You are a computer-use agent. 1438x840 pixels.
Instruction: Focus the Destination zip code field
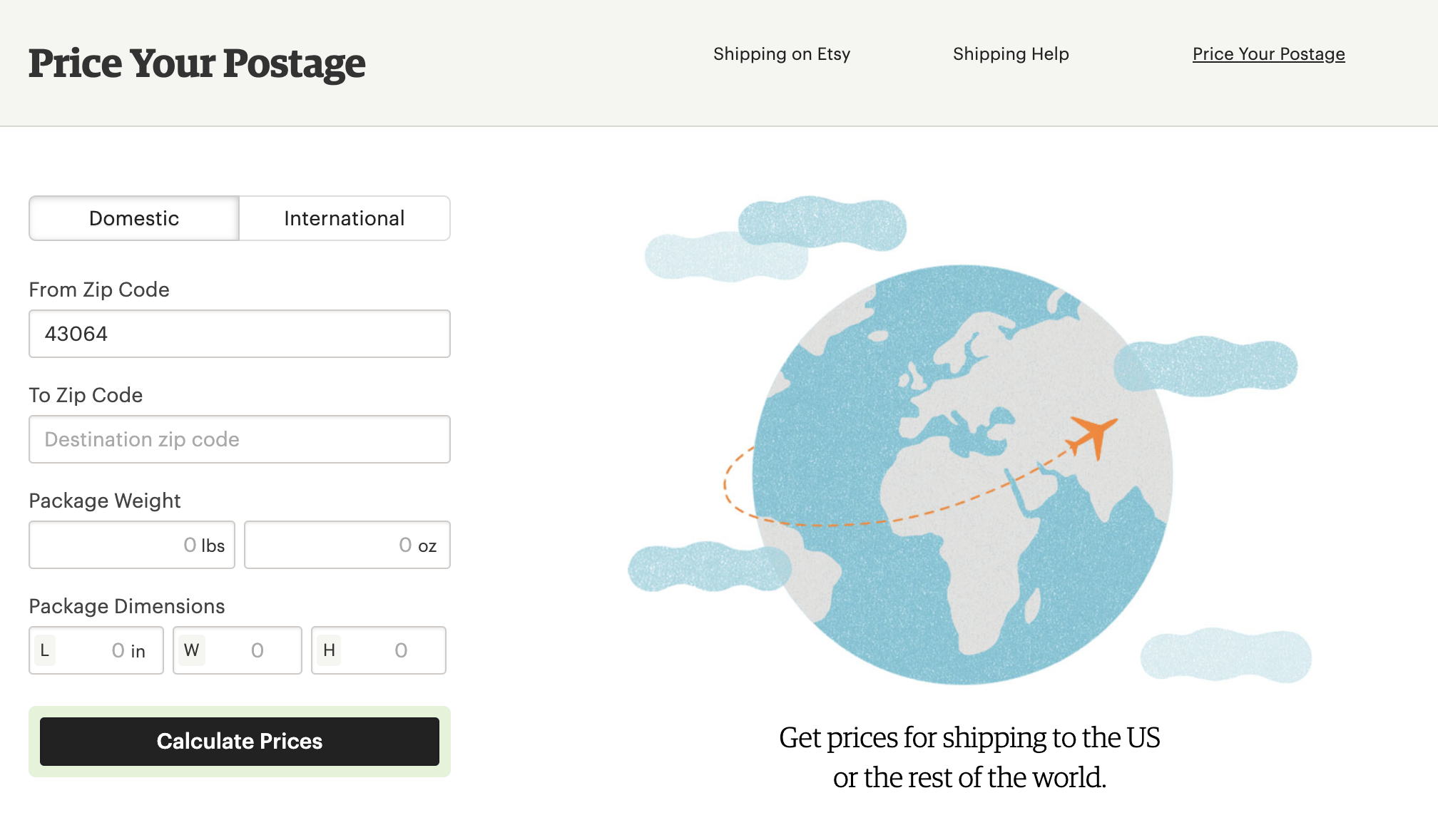click(240, 439)
